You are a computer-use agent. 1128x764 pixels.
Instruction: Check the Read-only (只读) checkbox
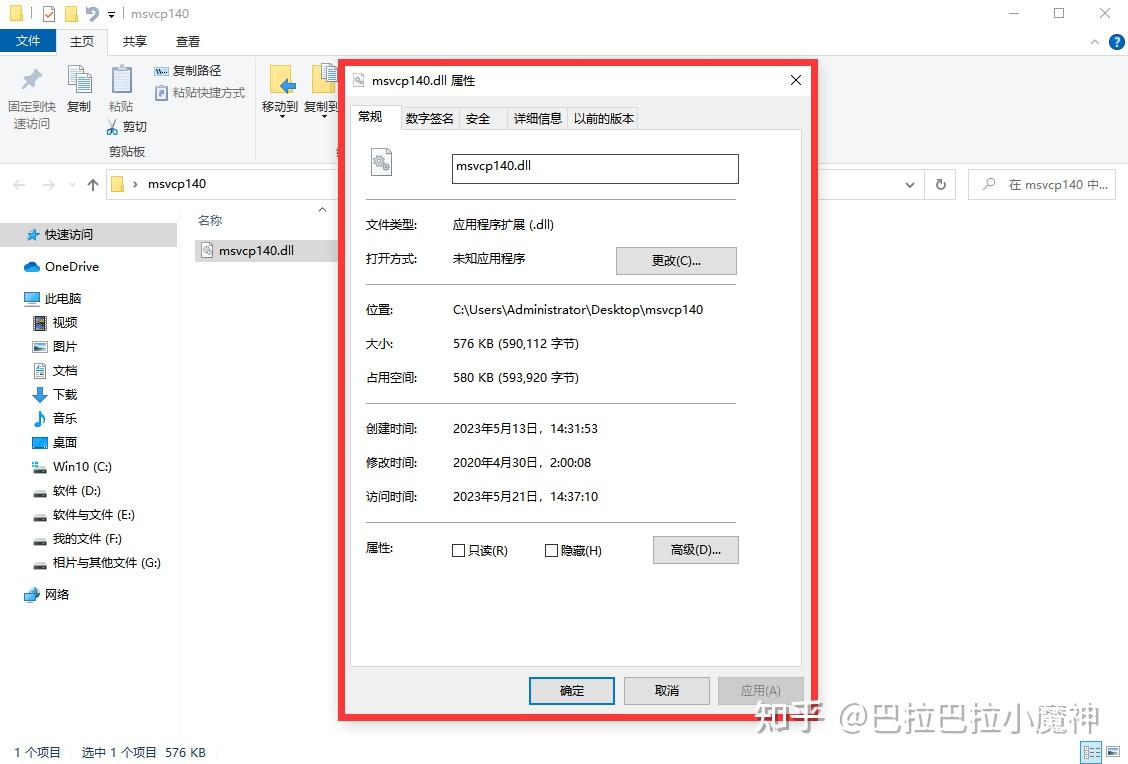[x=458, y=550]
